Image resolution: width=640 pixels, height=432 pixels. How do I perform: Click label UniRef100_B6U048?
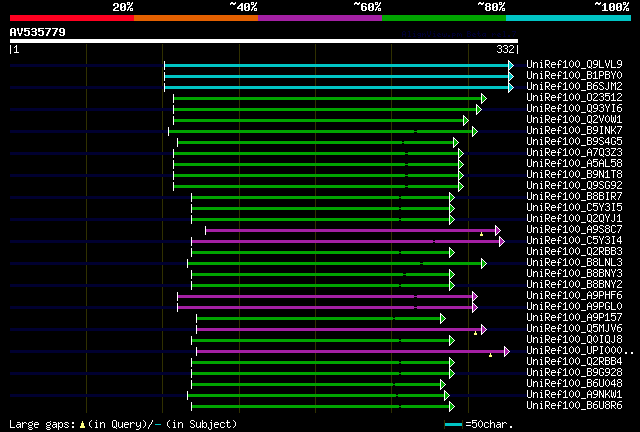tap(574, 384)
